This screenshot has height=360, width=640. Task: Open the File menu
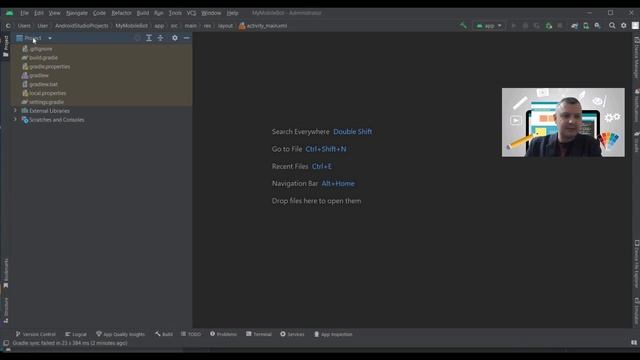pos(24,13)
